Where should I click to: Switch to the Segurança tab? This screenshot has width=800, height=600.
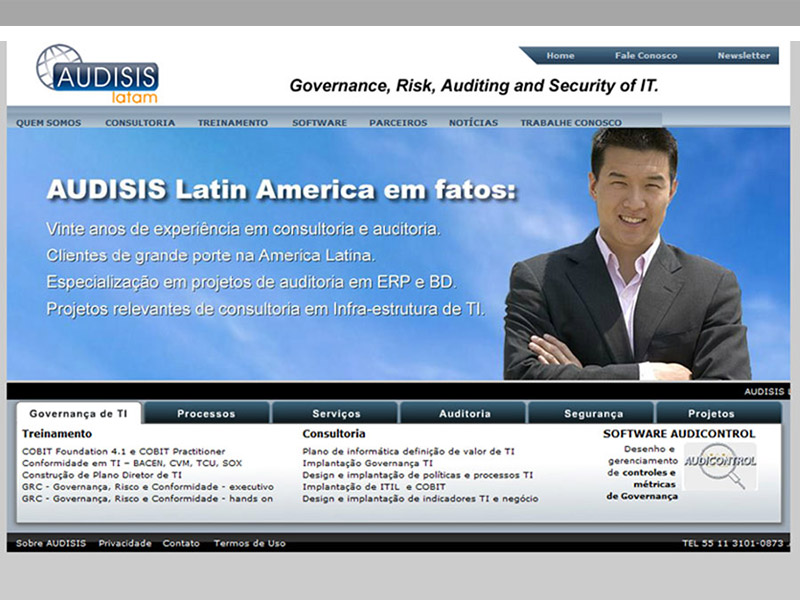tap(593, 413)
